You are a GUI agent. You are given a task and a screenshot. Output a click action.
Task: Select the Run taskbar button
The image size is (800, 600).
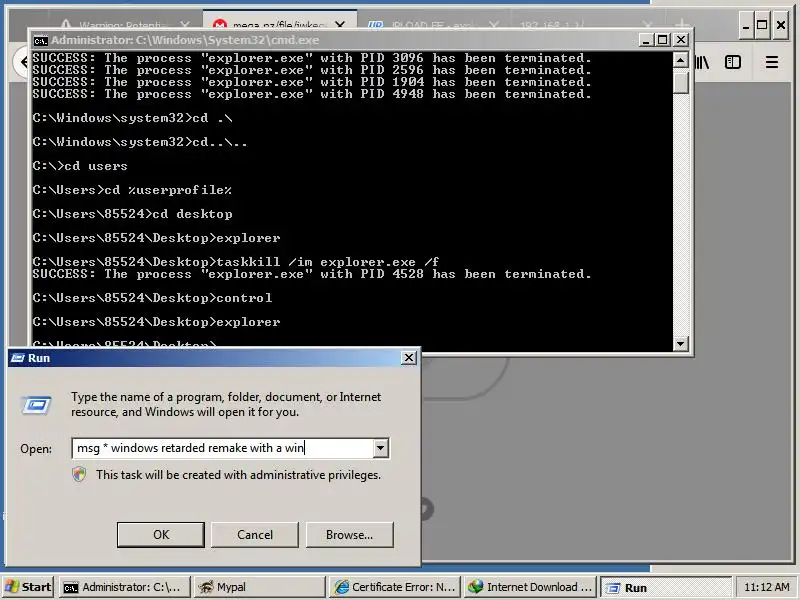pos(666,587)
